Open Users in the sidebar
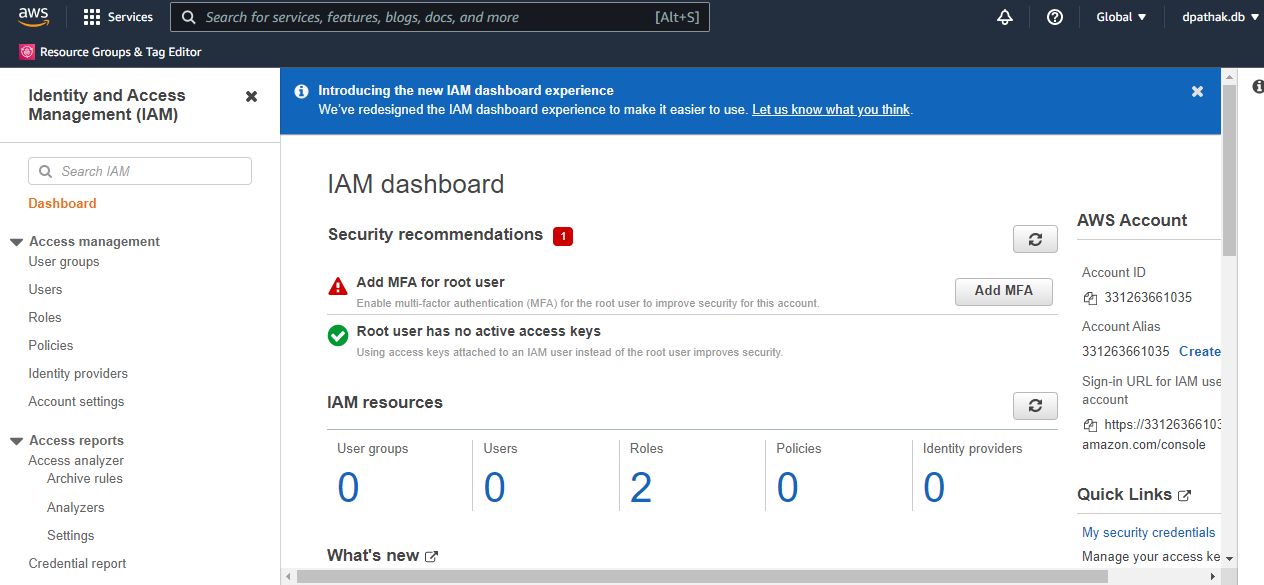 click(45, 289)
